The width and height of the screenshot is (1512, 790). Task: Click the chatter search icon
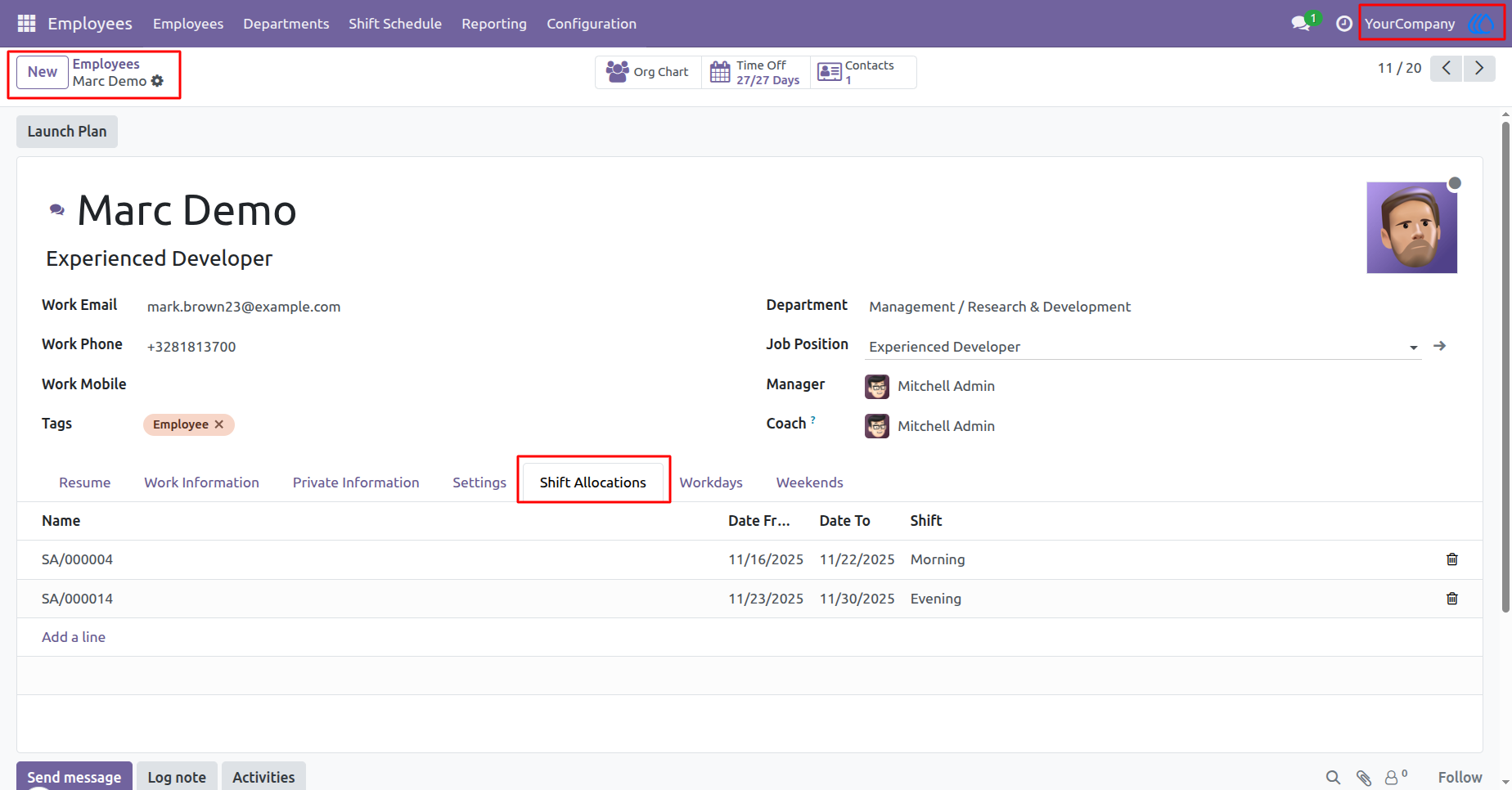coord(1333,778)
